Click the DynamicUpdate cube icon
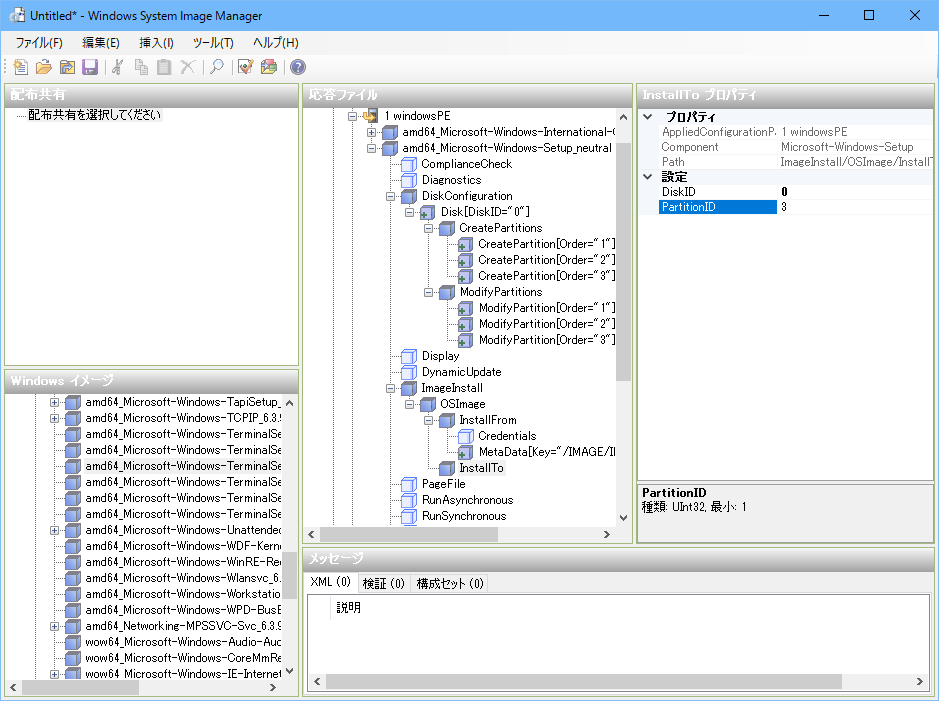The image size is (939, 701). click(x=409, y=372)
